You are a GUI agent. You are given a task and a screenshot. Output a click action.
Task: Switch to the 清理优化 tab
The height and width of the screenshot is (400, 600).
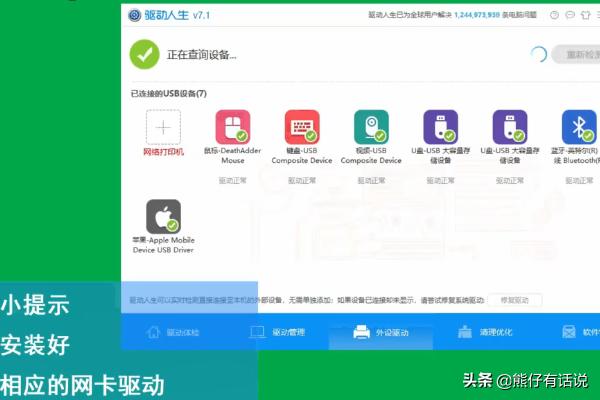[486, 332]
